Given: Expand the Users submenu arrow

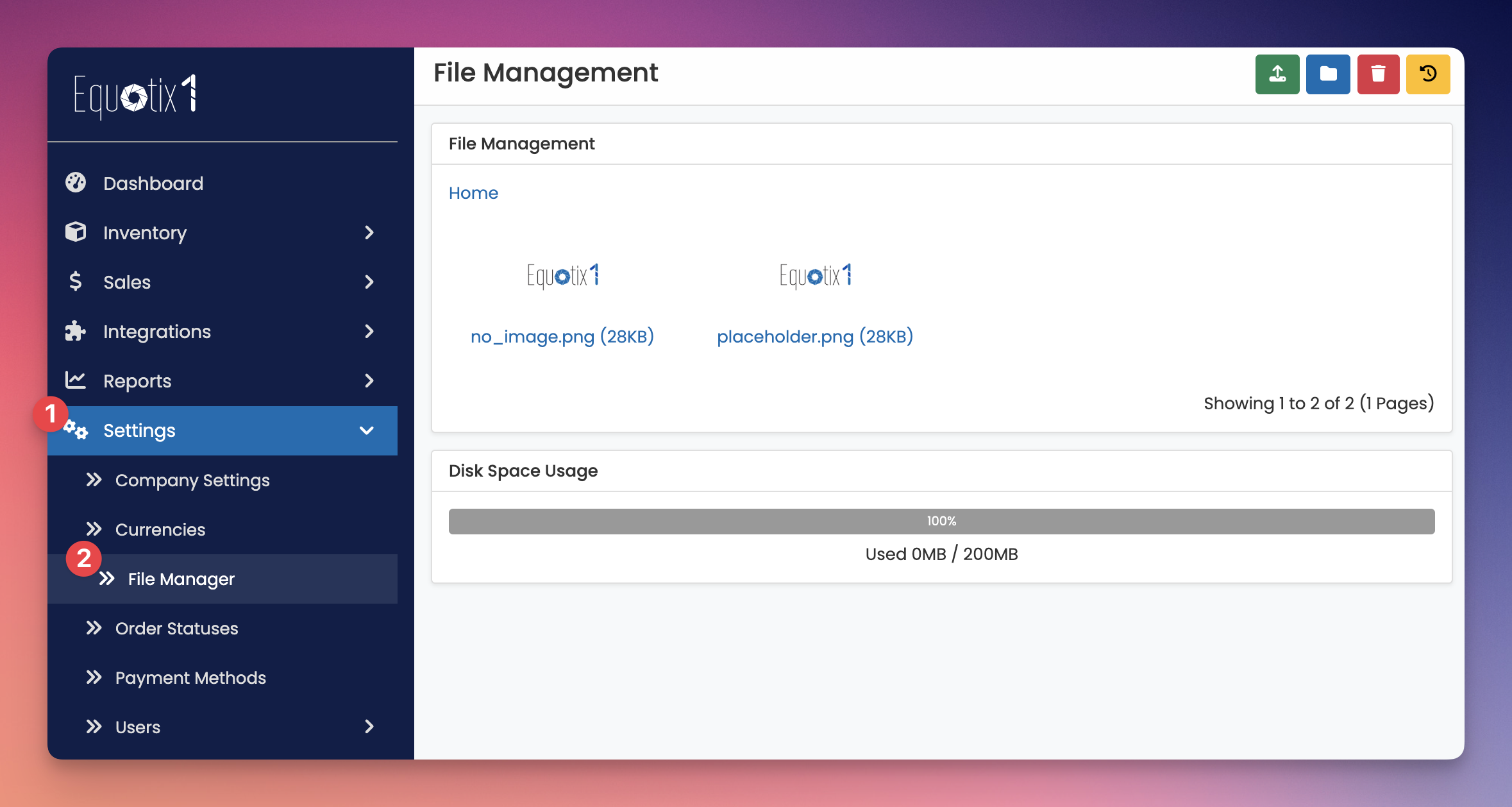Looking at the screenshot, I should [x=369, y=726].
